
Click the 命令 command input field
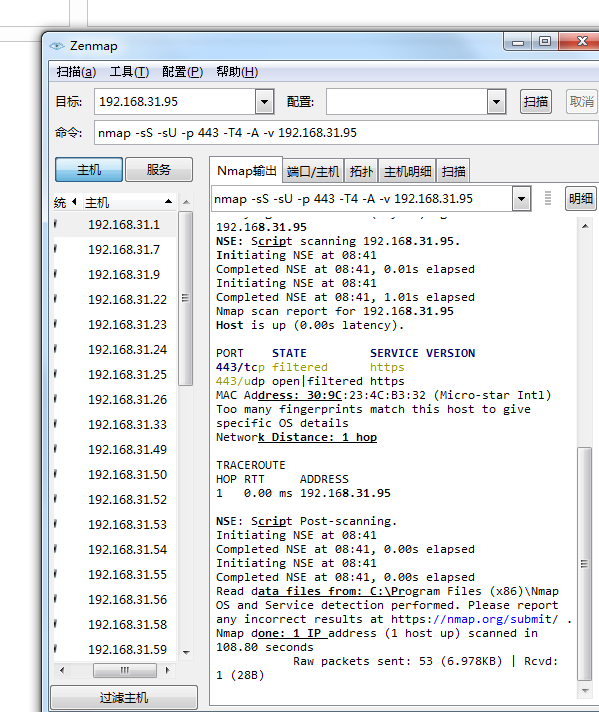click(346, 133)
